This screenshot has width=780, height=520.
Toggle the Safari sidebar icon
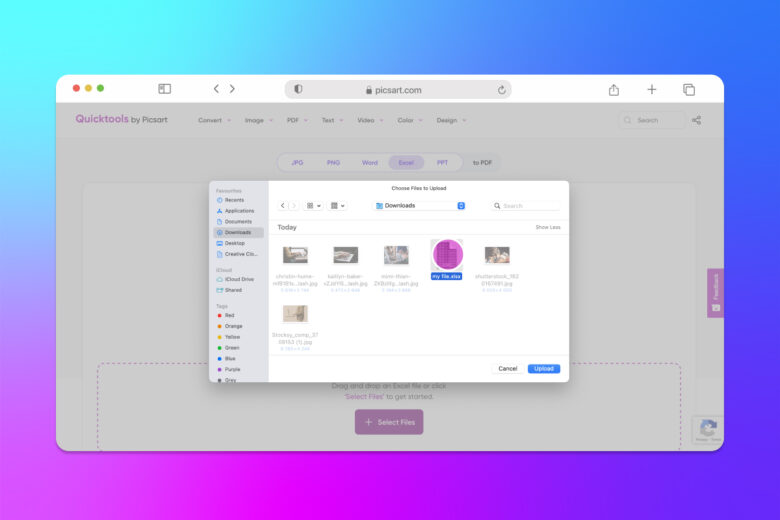pos(165,89)
